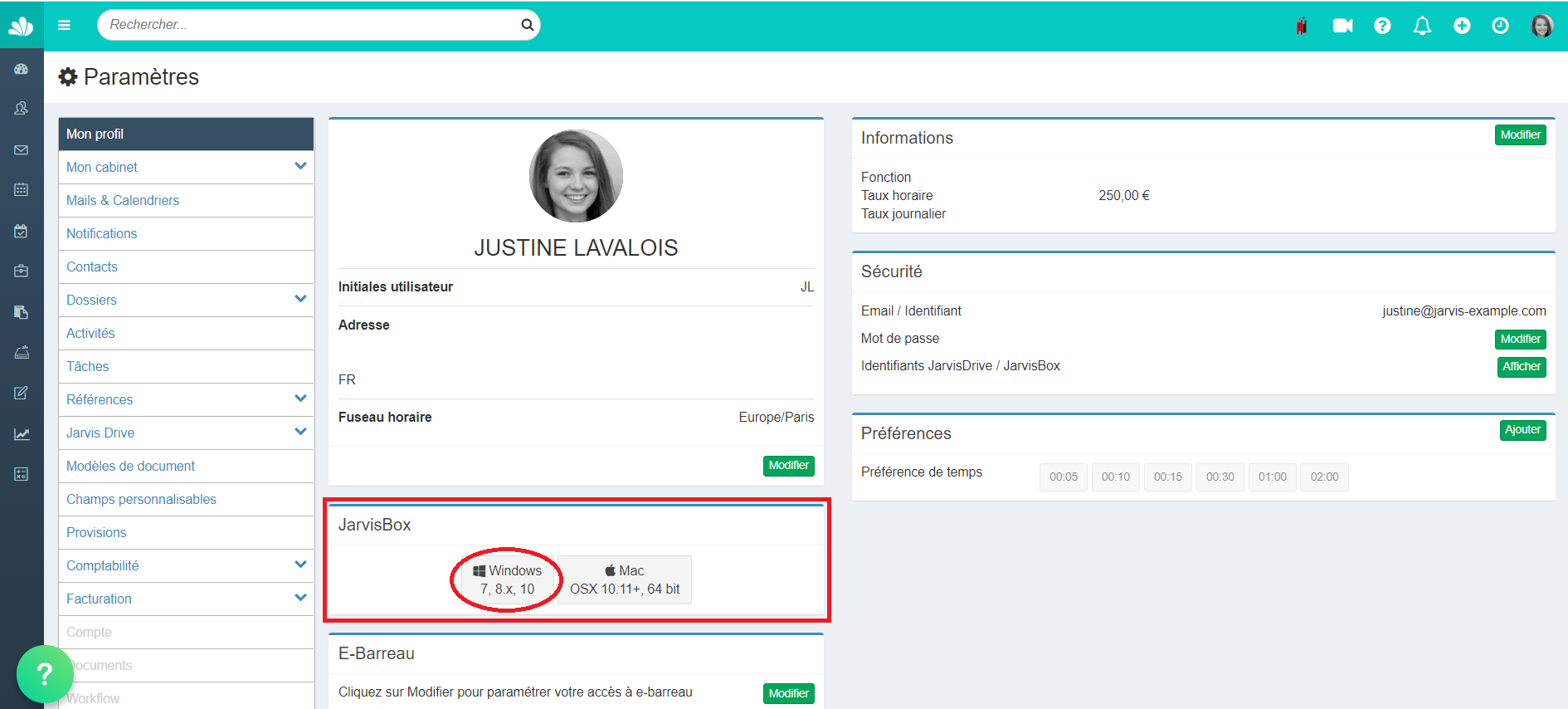Open Activités settings

(x=186, y=333)
